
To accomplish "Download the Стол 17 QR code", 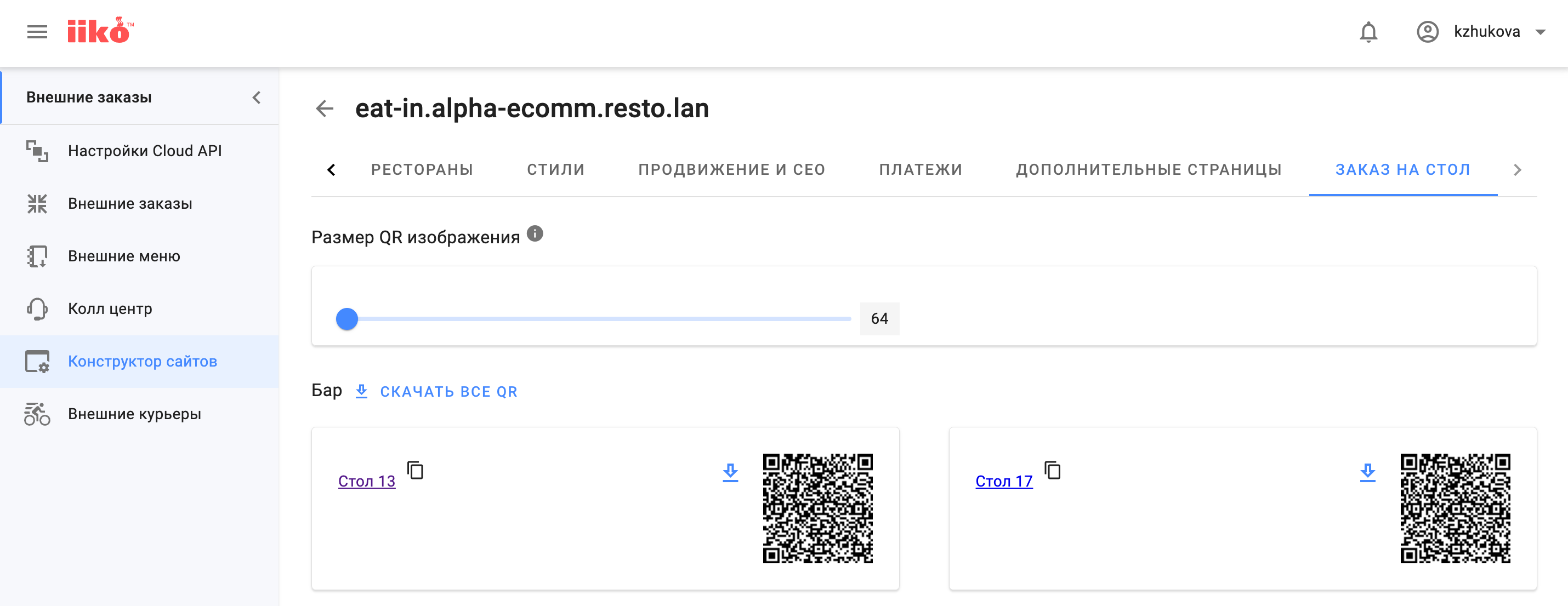I will tap(1368, 472).
